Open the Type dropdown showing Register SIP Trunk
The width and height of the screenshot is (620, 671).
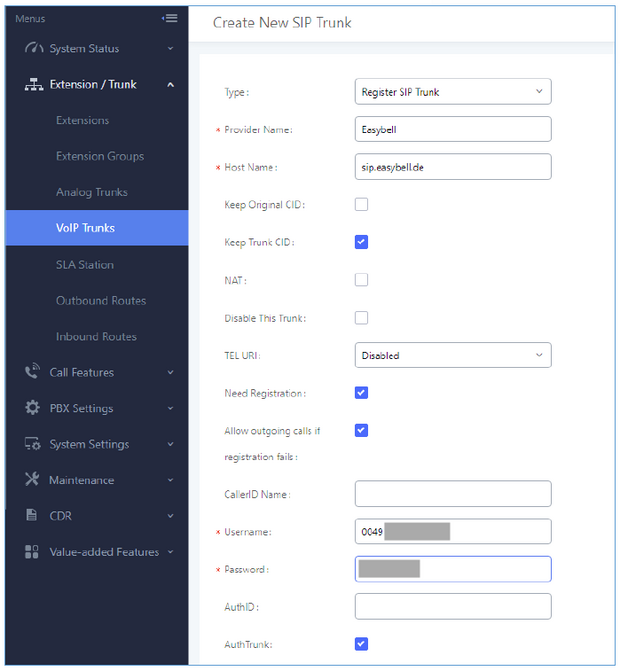453,92
